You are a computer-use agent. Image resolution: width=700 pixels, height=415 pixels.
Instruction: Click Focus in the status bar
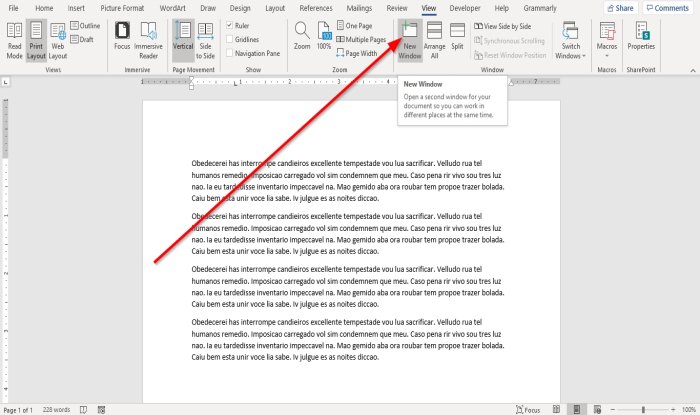point(528,410)
